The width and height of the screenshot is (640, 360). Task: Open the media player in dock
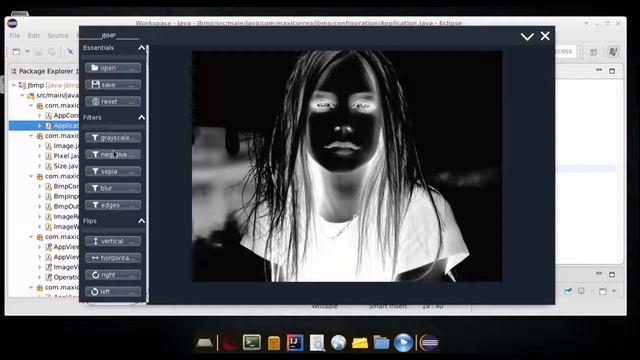pos(403,342)
